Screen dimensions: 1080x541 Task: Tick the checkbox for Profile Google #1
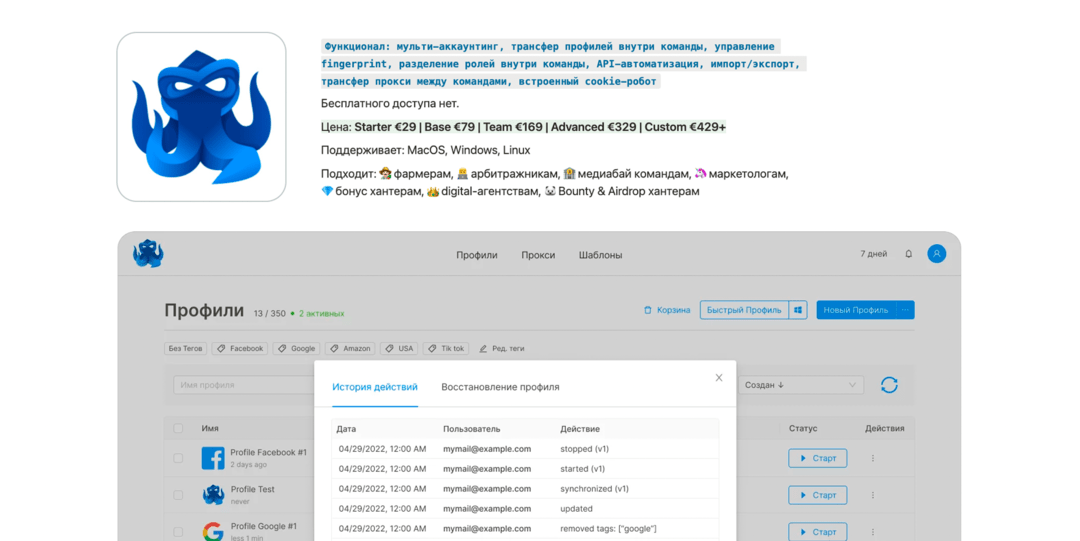[x=178, y=532]
